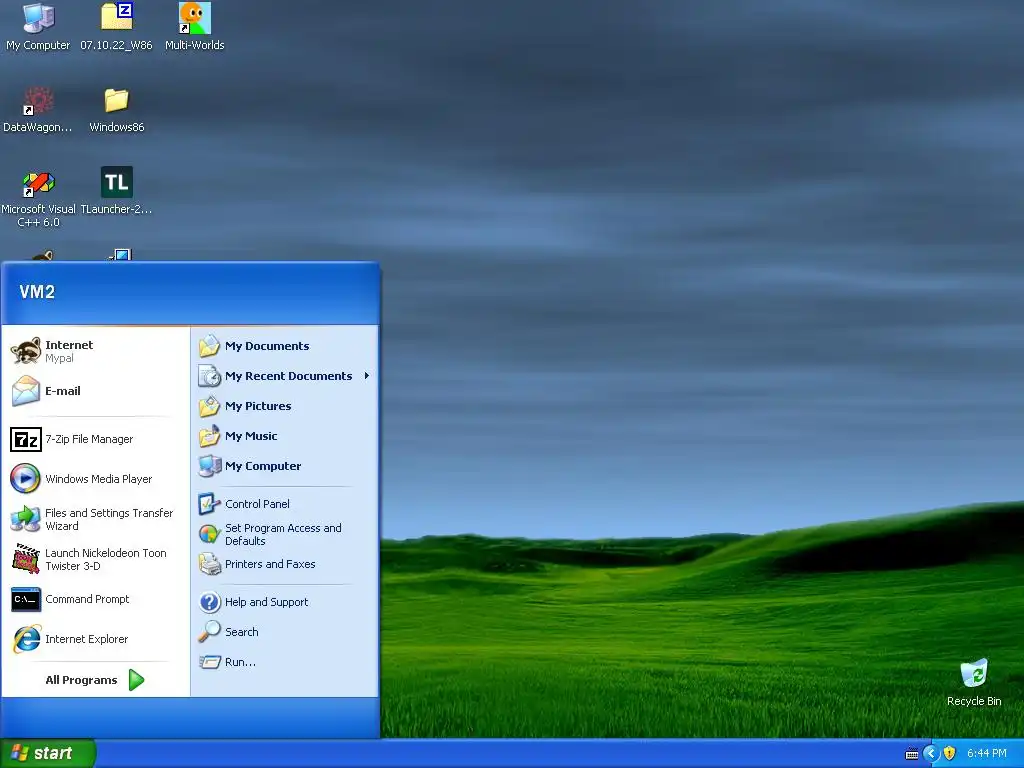Open Set Program Access and Defaults
The image size is (1024, 768).
pyautogui.click(x=285, y=534)
